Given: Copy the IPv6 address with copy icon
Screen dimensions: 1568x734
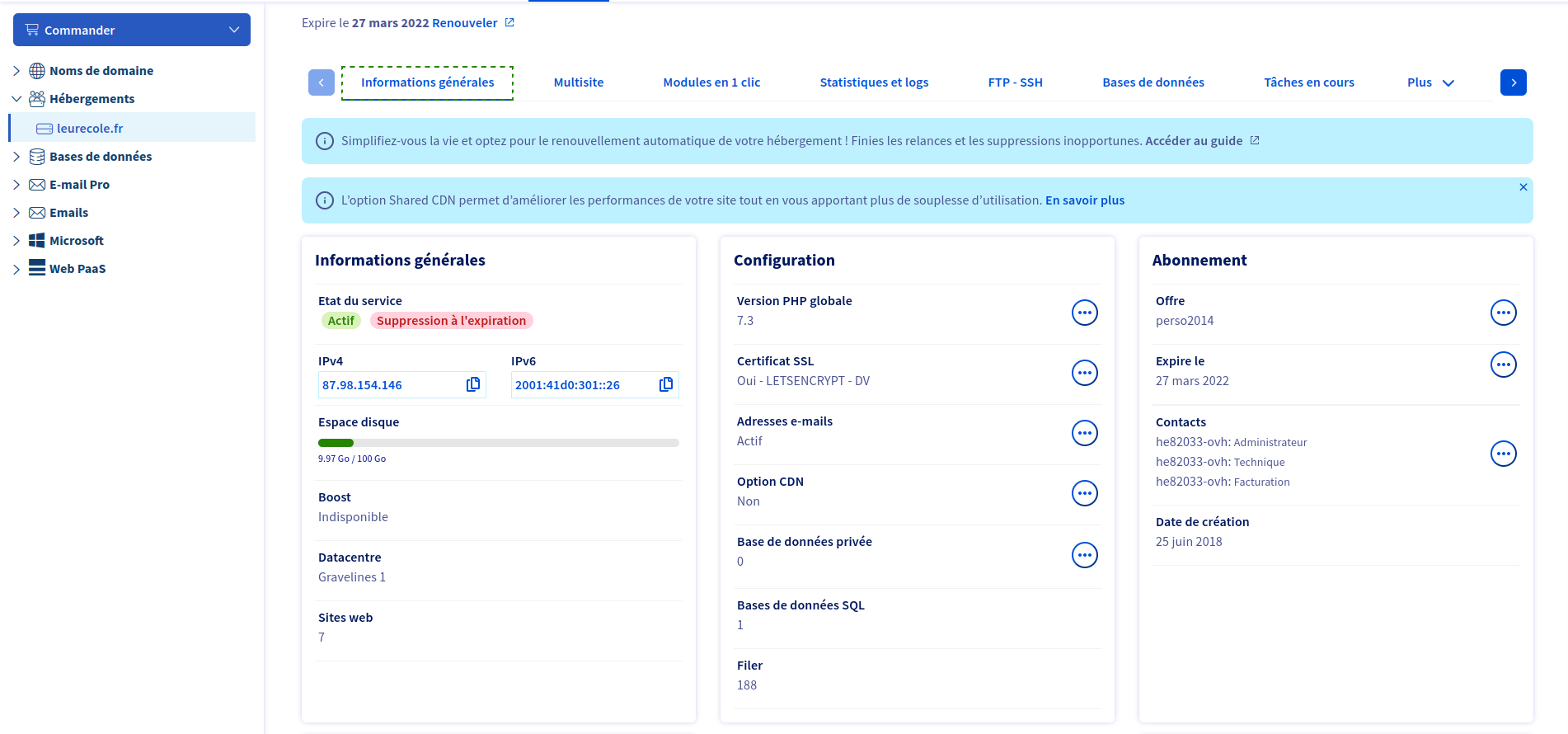Looking at the screenshot, I should (666, 384).
